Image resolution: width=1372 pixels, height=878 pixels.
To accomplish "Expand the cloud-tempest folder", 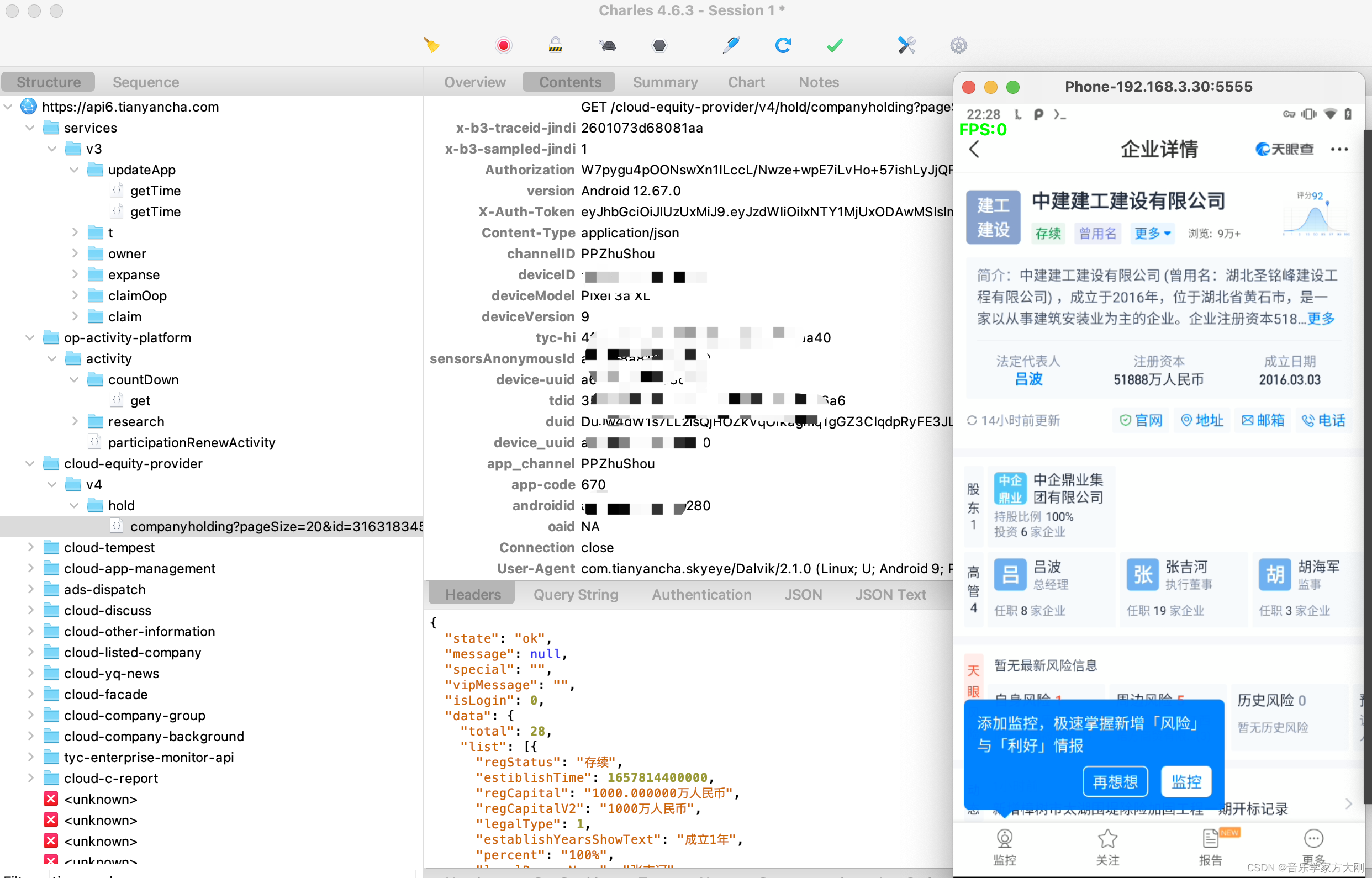I will click(x=30, y=547).
